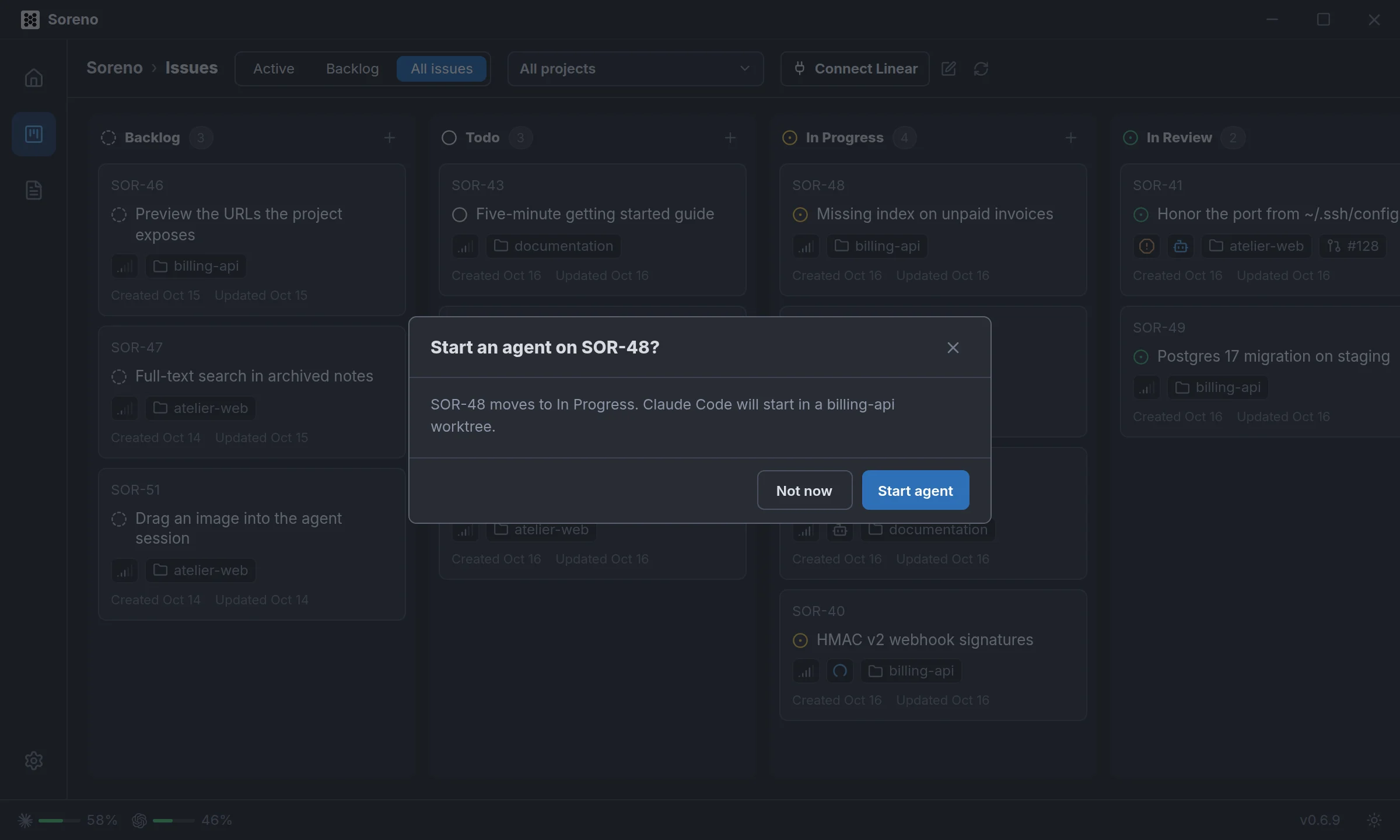Click the refresh issues icon
The width and height of the screenshot is (1400, 840).
pos(981,69)
